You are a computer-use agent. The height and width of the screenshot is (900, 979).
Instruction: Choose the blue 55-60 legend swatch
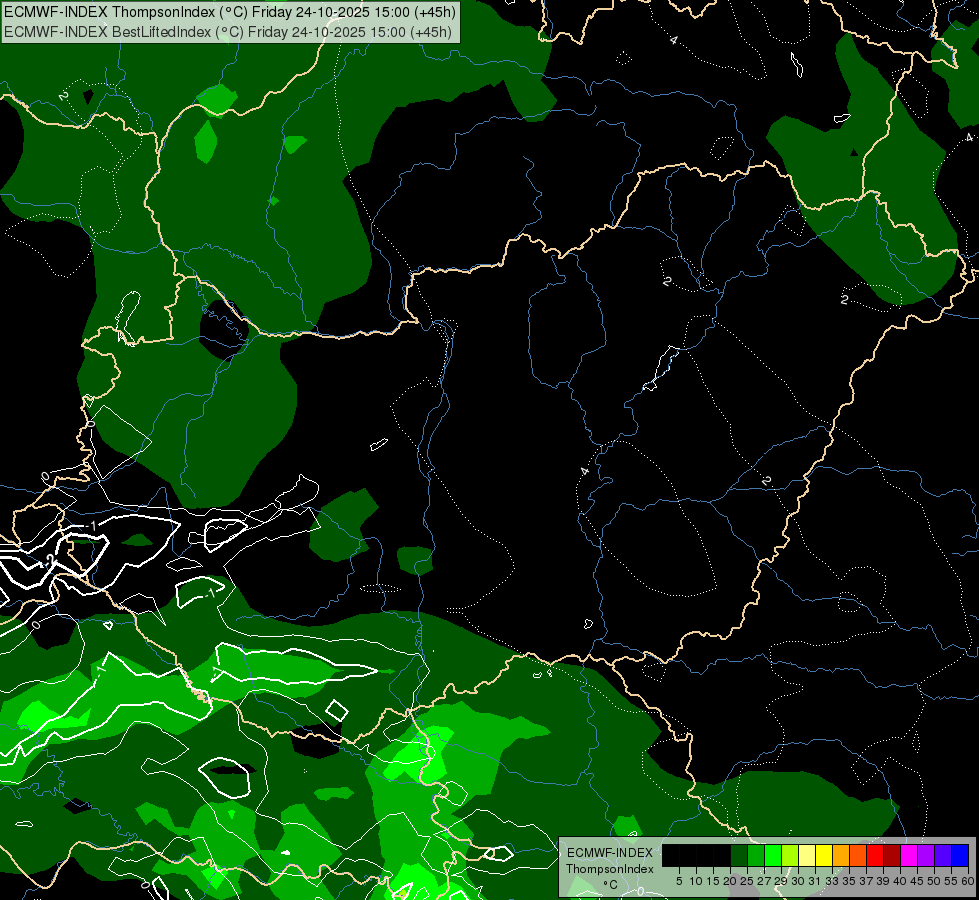pos(960,855)
